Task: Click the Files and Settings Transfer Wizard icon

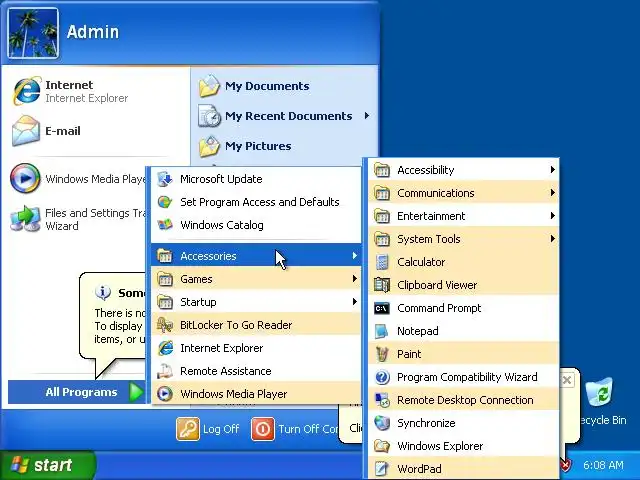Action: [25, 219]
